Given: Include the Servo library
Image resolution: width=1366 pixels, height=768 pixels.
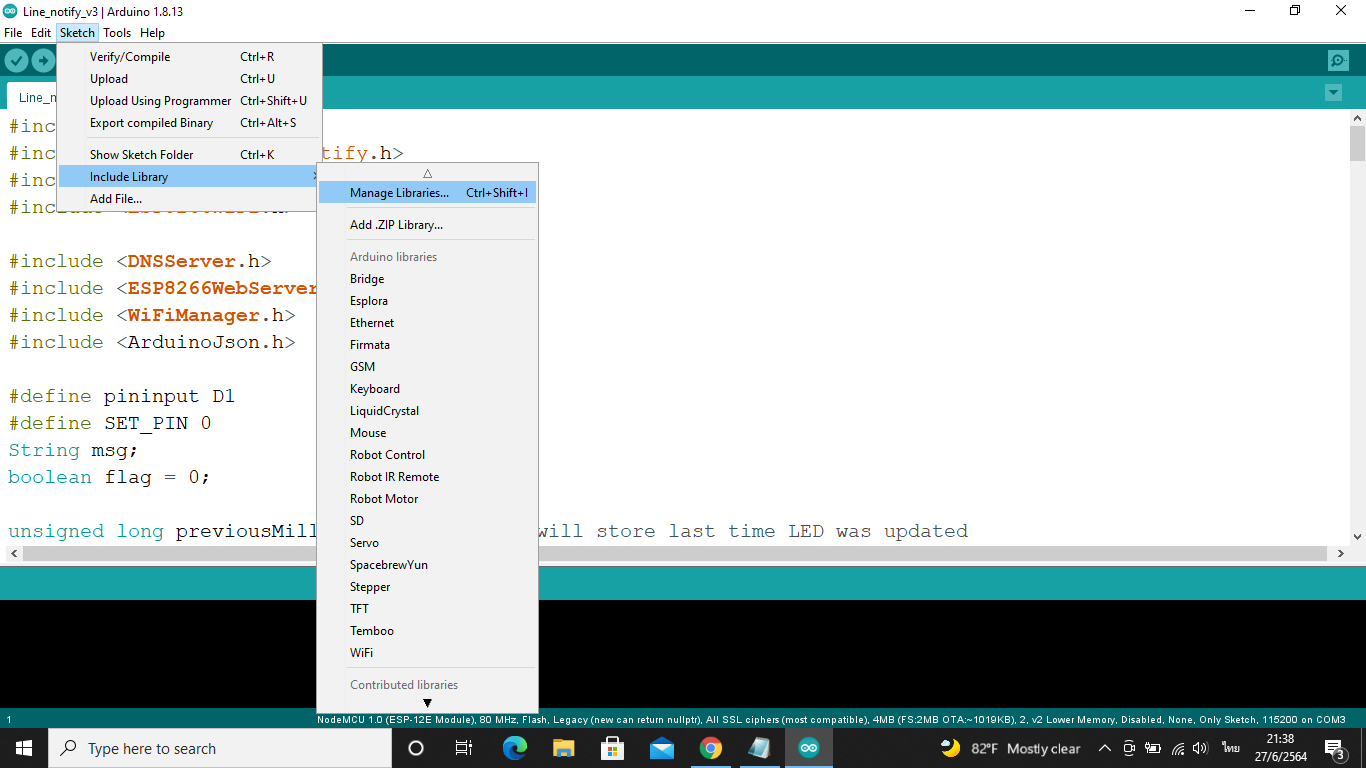Looking at the screenshot, I should [x=427, y=543].
